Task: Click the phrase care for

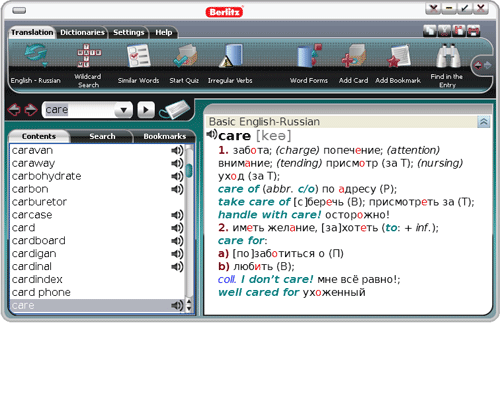Action: [x=241, y=240]
